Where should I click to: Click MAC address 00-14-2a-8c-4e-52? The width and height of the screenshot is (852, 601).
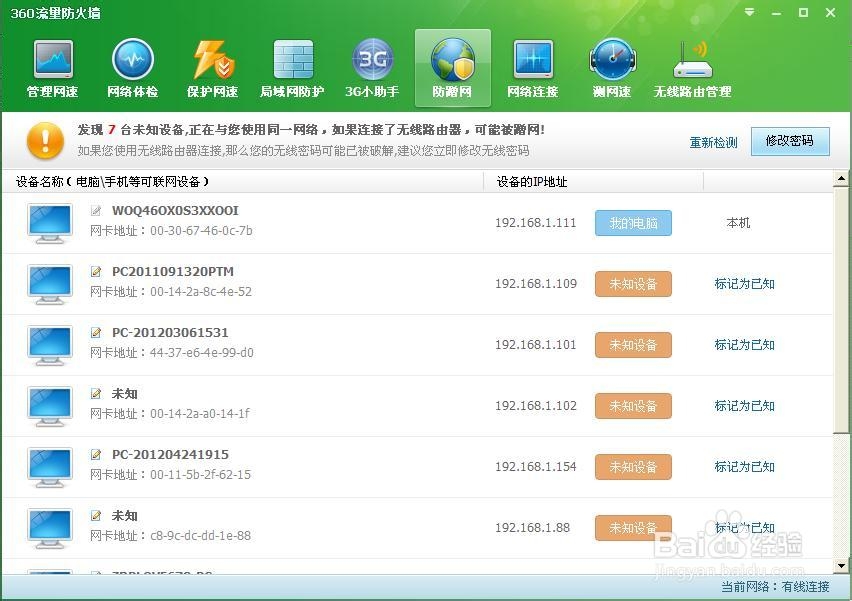click(201, 292)
